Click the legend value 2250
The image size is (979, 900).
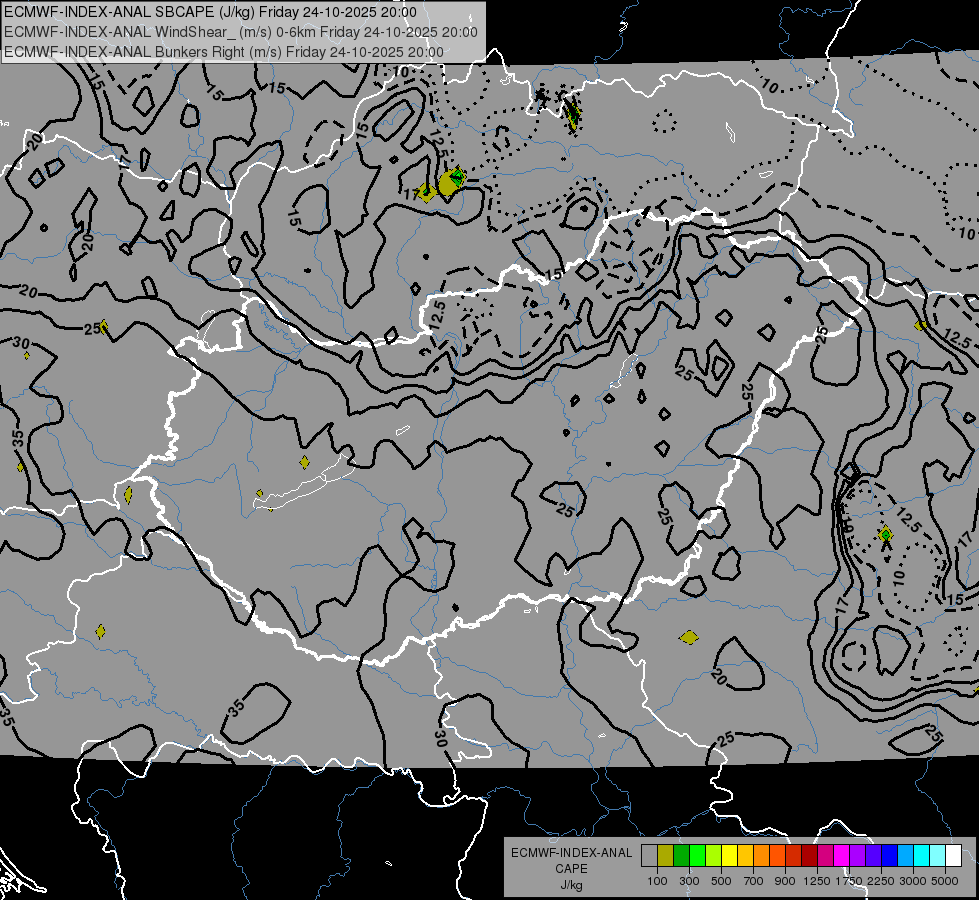click(x=880, y=881)
